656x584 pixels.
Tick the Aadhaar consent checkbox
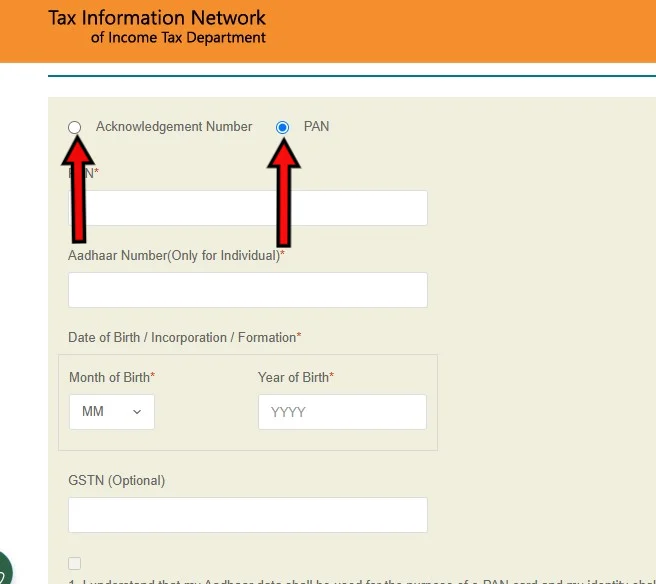pyautogui.click(x=74, y=564)
